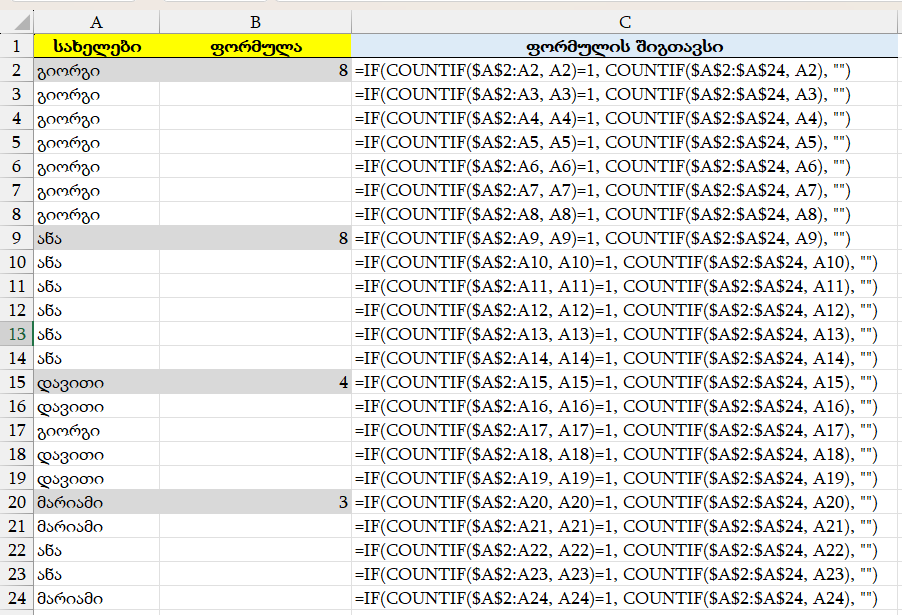Select column A header
Screen dimensions: 902x615
[95, 21]
